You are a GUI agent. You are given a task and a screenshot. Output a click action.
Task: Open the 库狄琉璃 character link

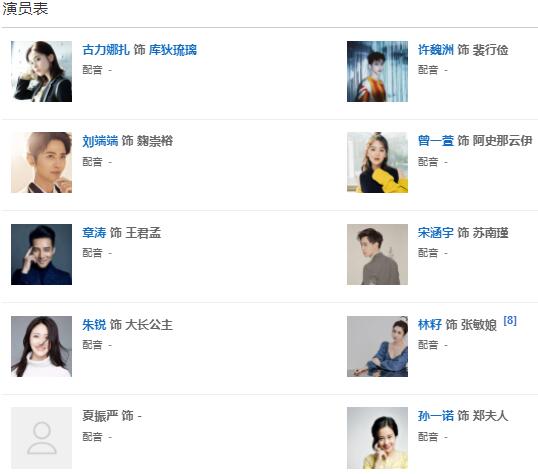pyautogui.click(x=173, y=50)
